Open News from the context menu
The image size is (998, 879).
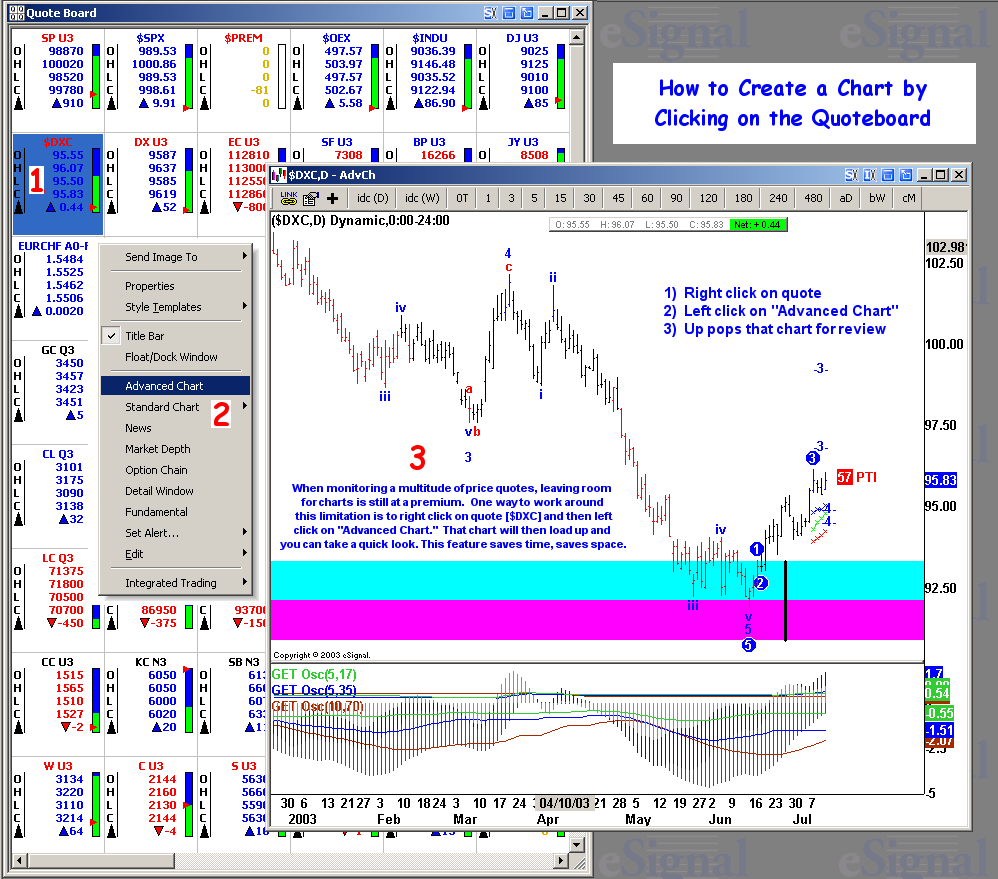coord(175,428)
